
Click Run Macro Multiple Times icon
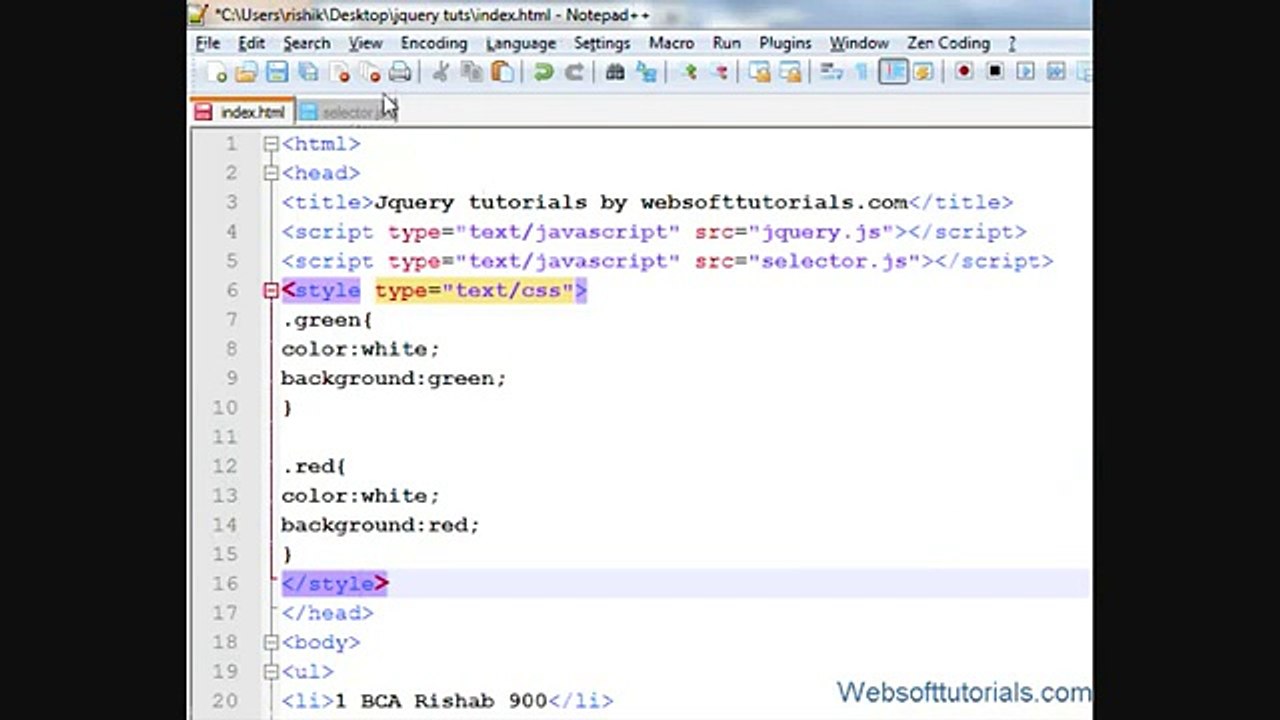[1056, 72]
